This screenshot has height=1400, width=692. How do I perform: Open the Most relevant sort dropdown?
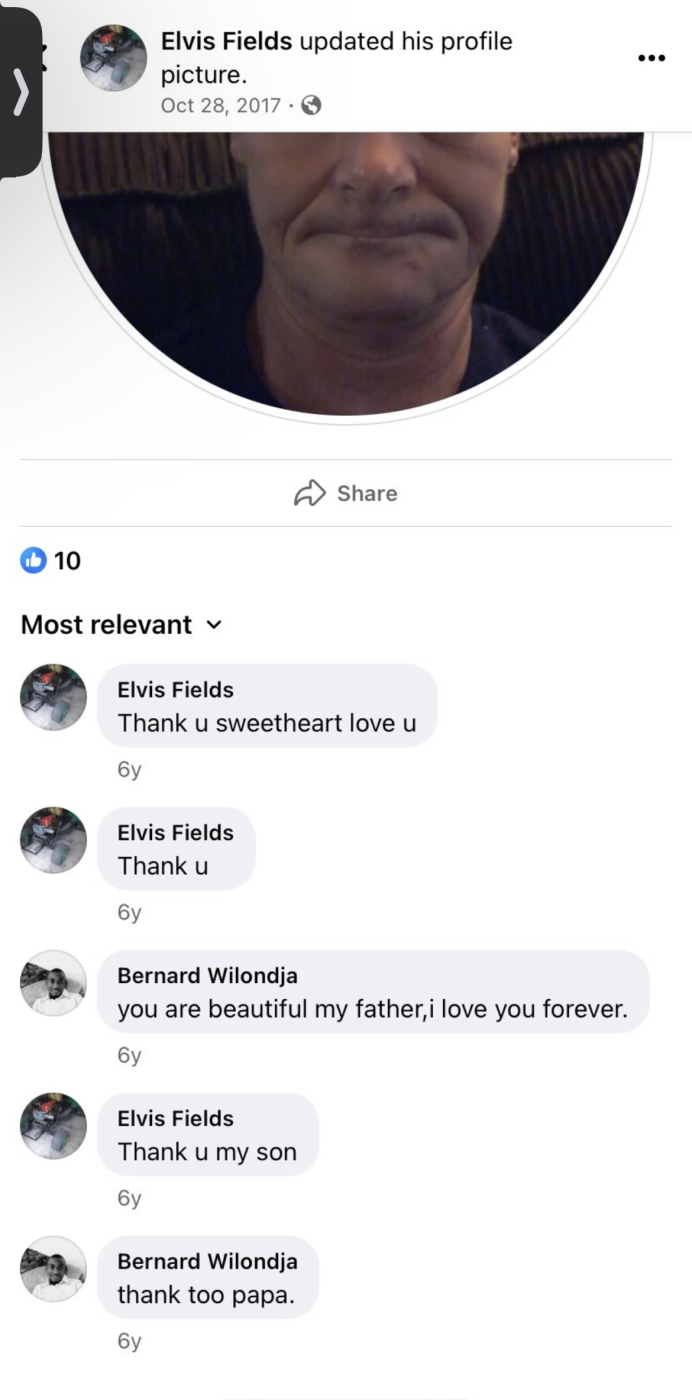click(110, 625)
